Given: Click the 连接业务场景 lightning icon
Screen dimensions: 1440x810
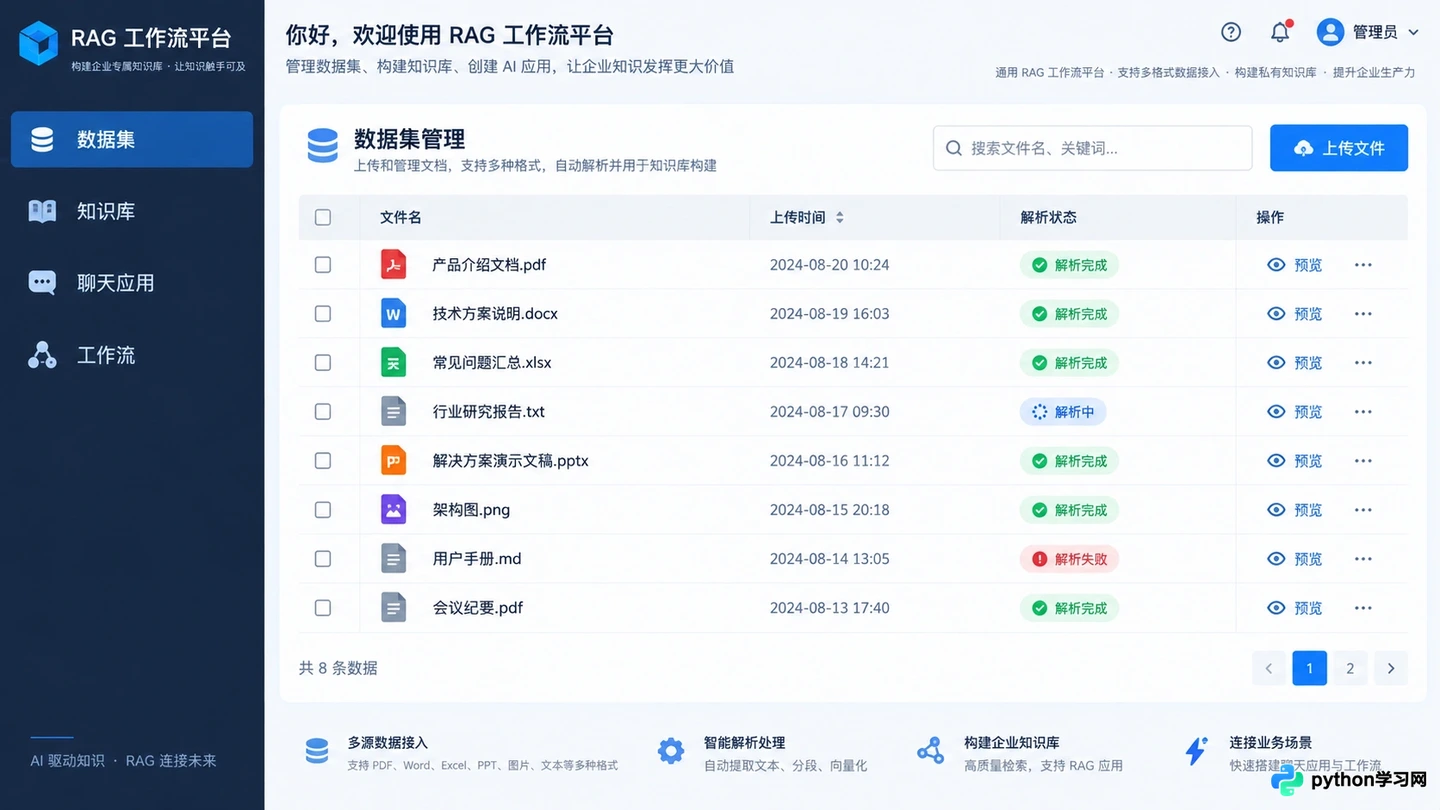Looking at the screenshot, I should point(1196,751).
